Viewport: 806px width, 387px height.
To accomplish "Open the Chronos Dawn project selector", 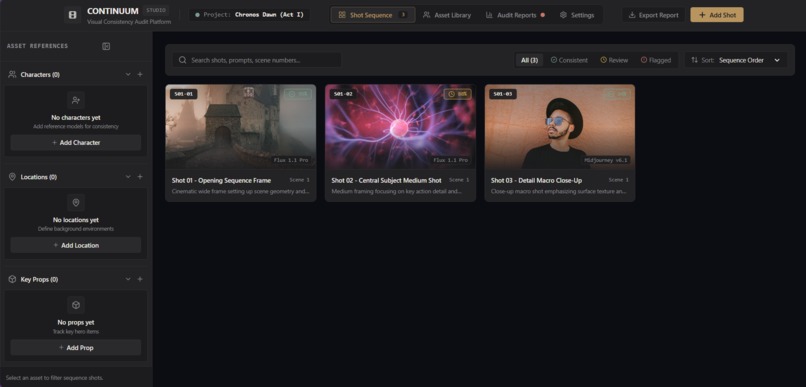I will (249, 15).
